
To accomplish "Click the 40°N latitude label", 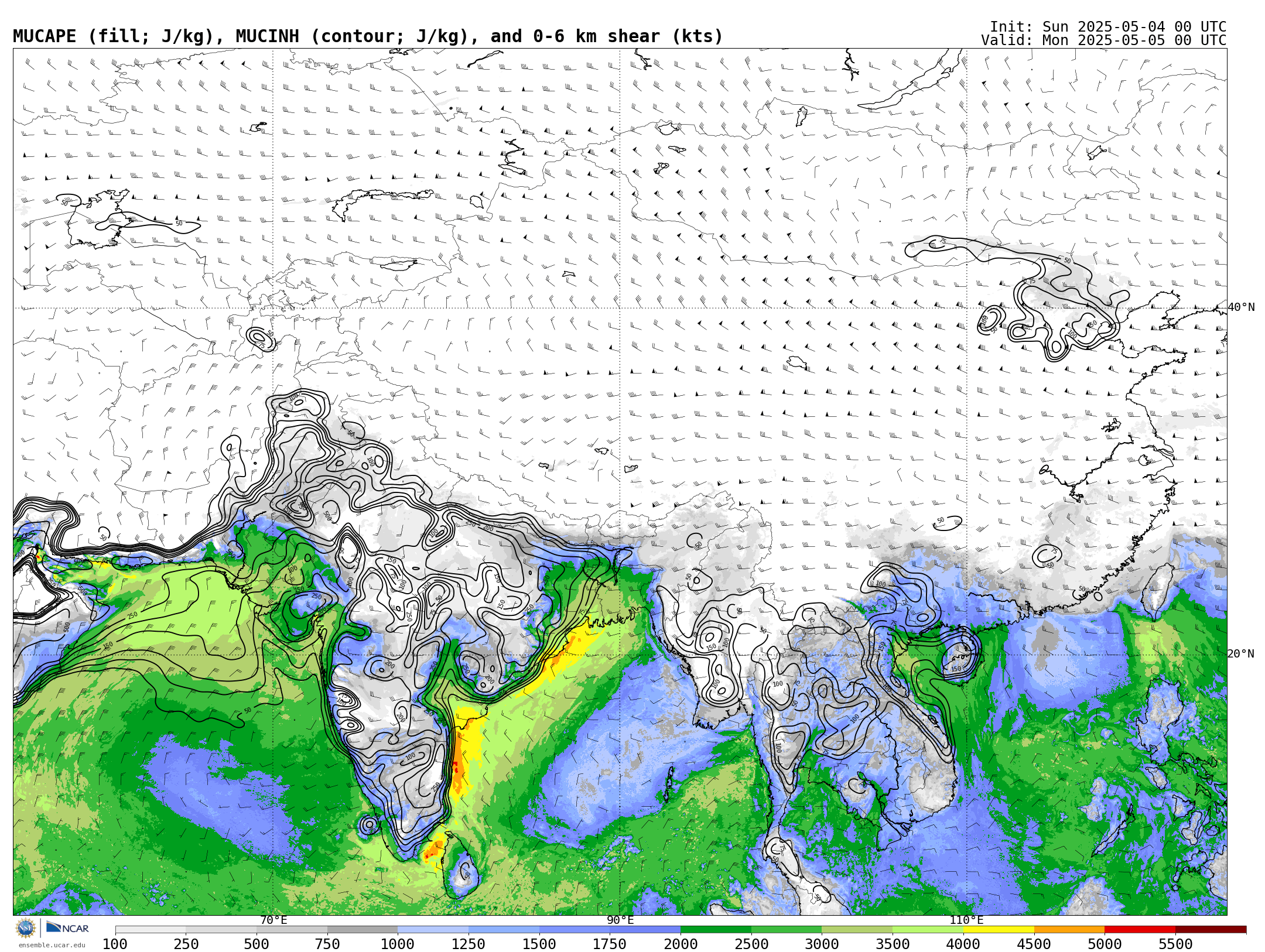I will [1241, 307].
